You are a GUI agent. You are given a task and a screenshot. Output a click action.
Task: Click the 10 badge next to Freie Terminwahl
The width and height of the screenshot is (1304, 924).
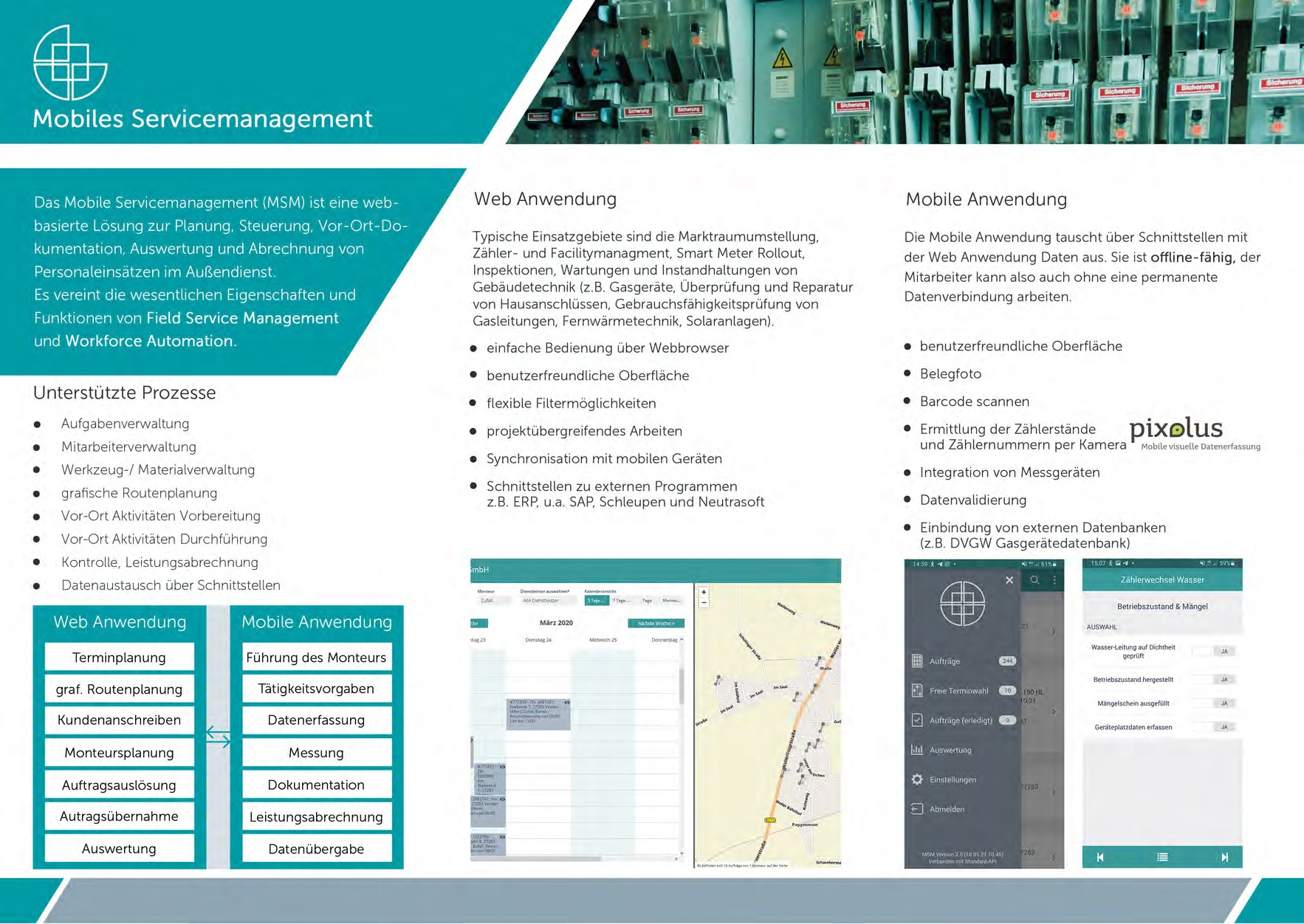pos(1007,691)
